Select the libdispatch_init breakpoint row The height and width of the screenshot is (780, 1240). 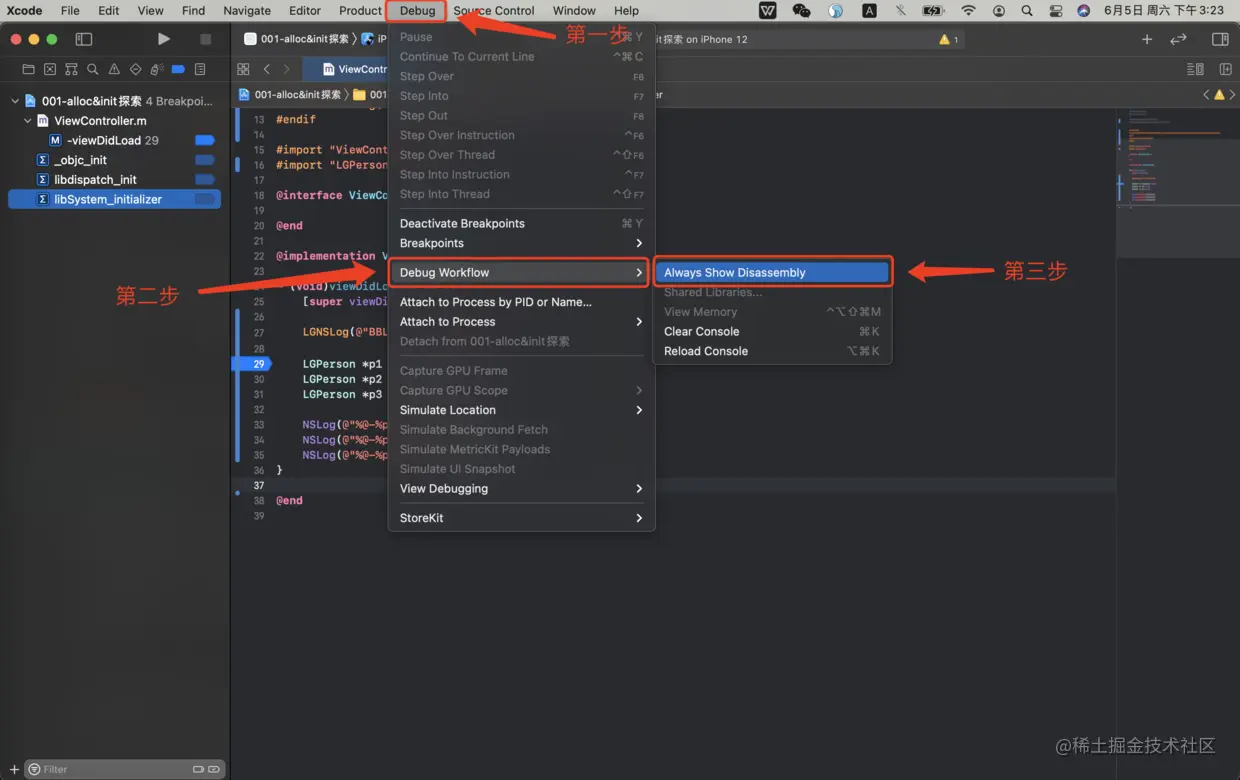[x=113, y=180]
